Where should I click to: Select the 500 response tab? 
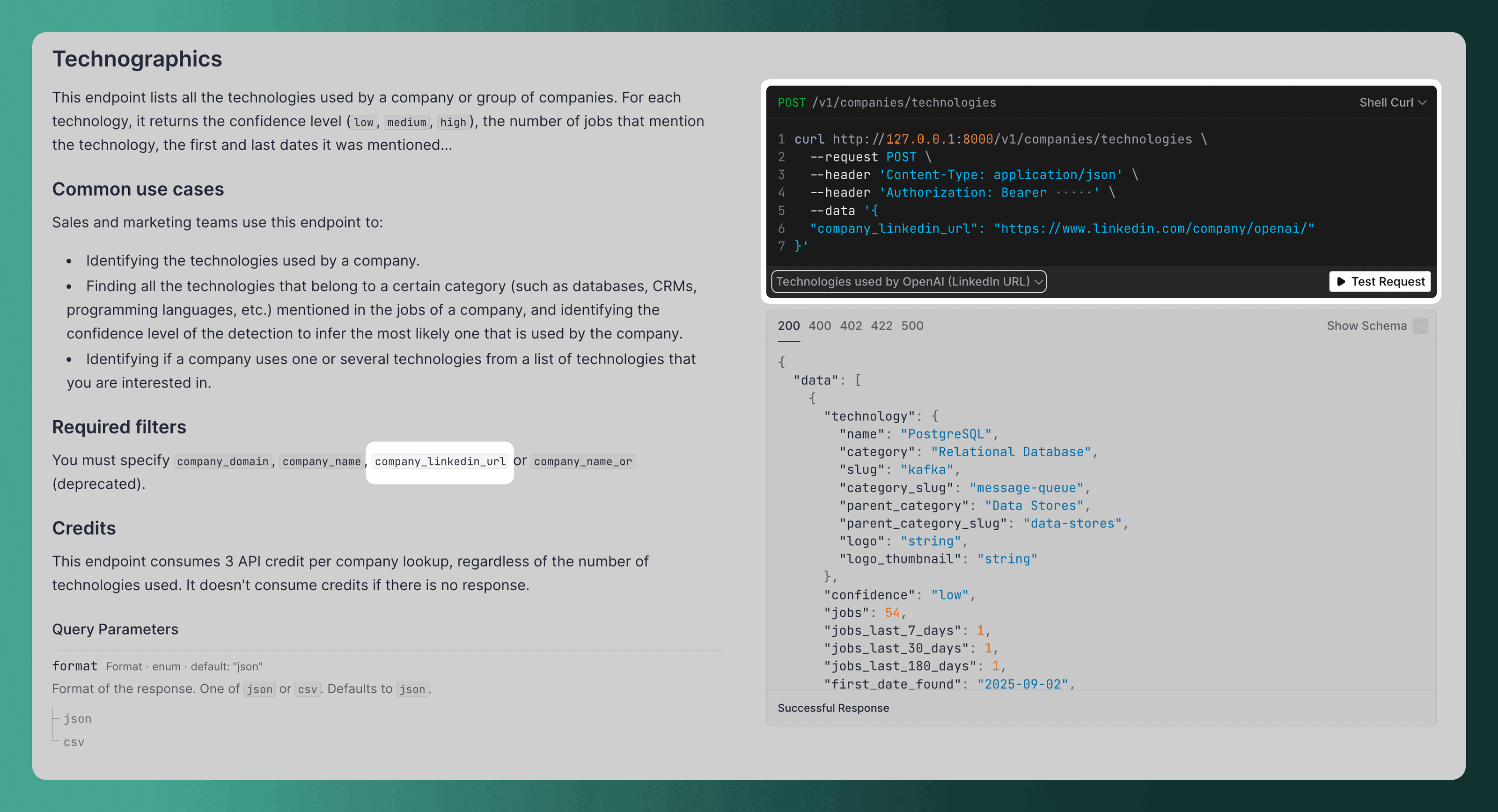(912, 325)
